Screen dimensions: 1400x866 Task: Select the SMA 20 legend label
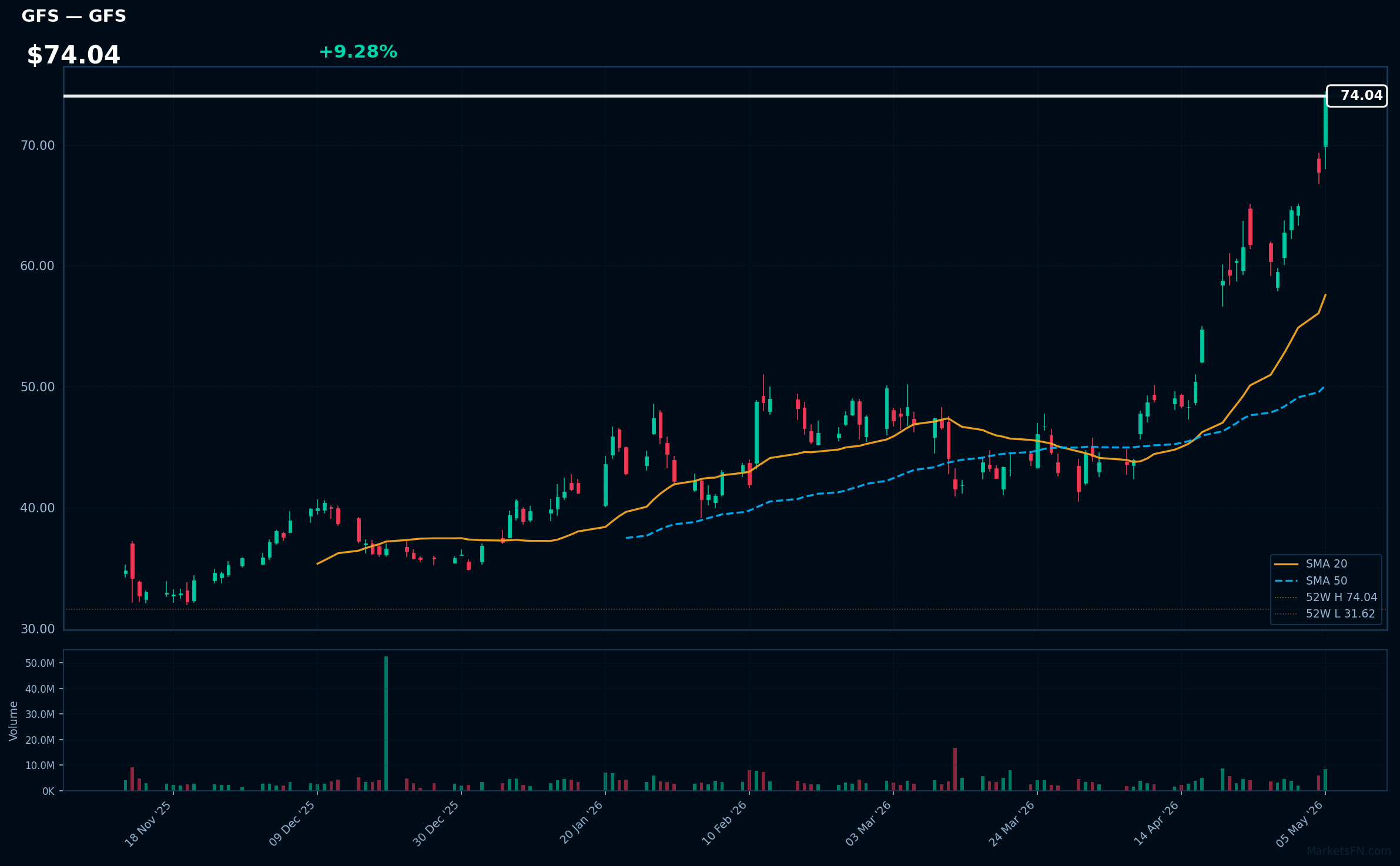point(1327,564)
